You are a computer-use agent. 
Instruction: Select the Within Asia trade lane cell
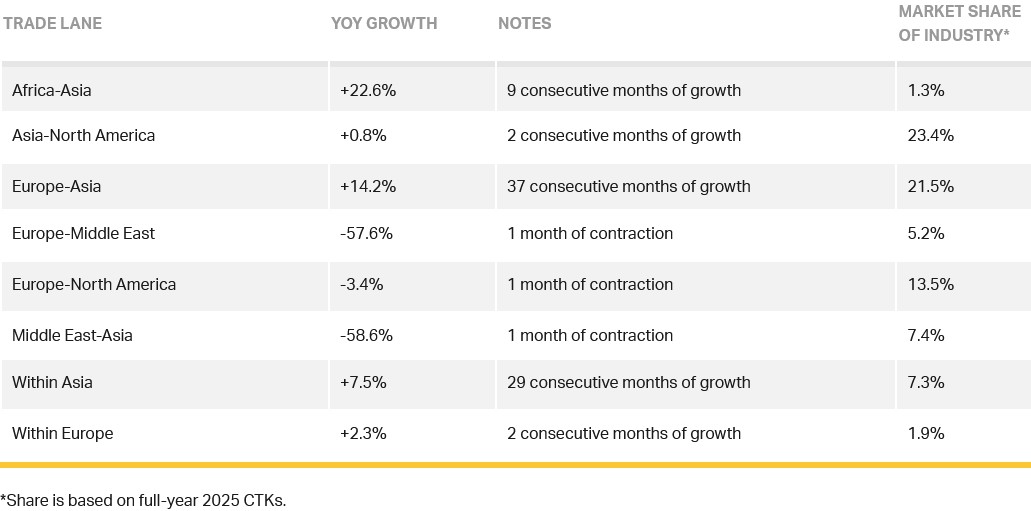pos(52,382)
